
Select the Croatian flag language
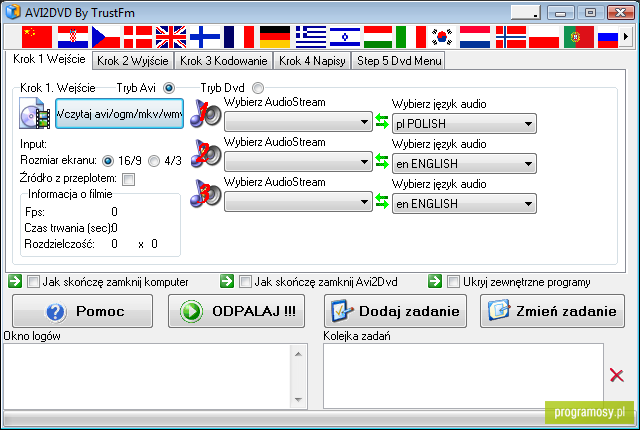click(x=73, y=37)
